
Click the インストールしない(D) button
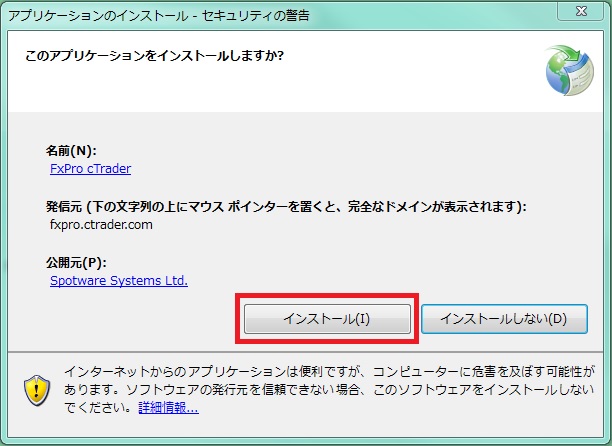tap(504, 319)
